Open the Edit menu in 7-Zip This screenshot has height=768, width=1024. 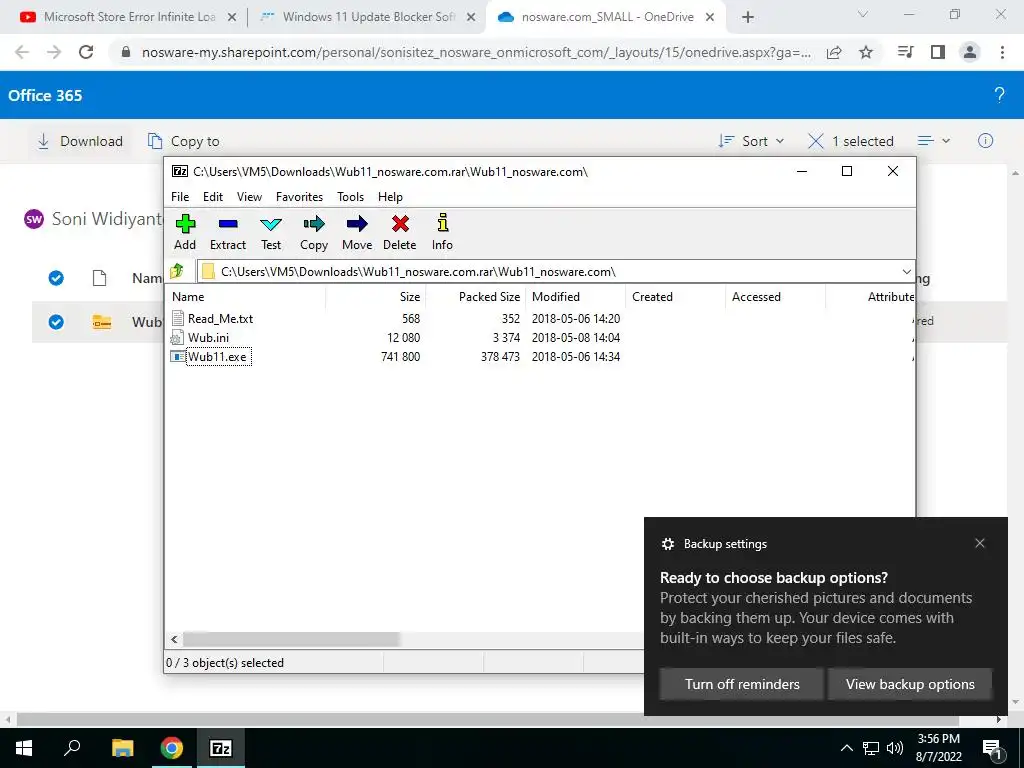click(x=213, y=197)
